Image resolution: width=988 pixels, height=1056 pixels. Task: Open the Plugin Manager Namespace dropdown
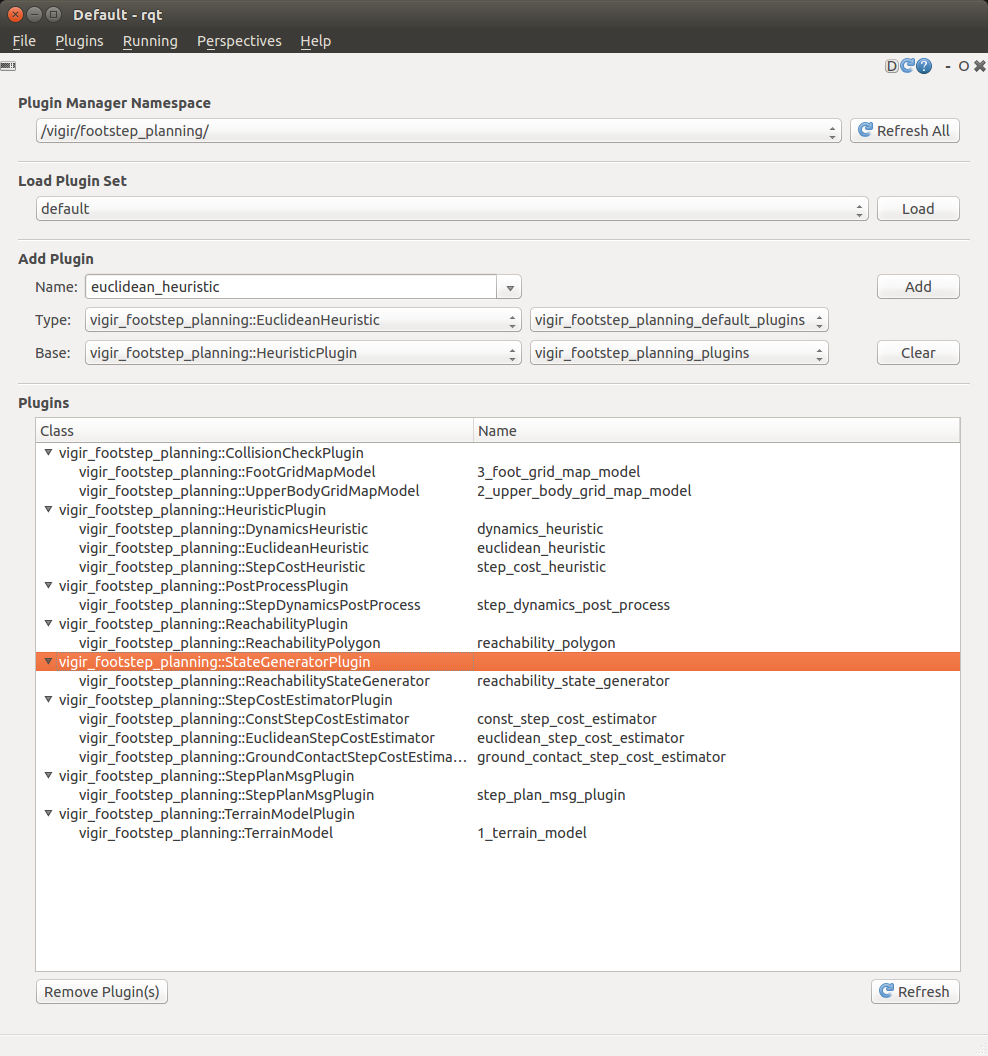click(833, 131)
